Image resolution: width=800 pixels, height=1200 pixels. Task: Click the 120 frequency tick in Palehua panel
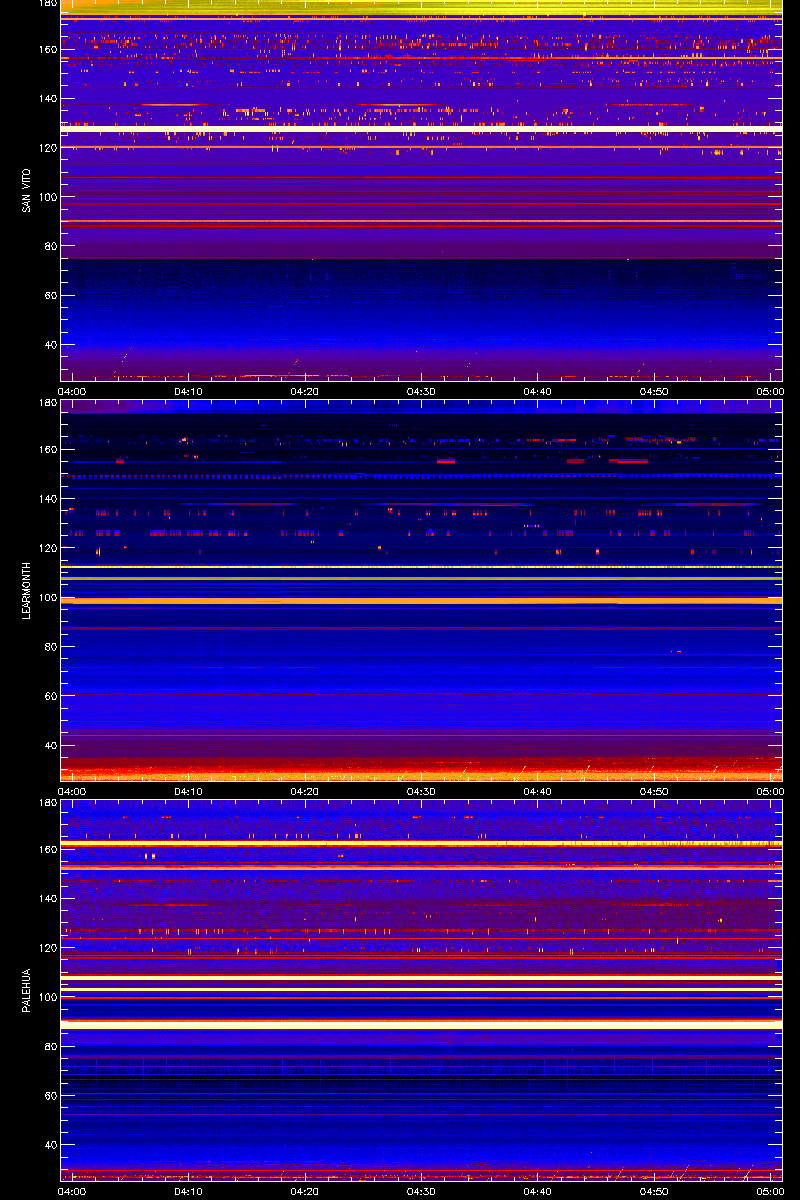coord(48,948)
